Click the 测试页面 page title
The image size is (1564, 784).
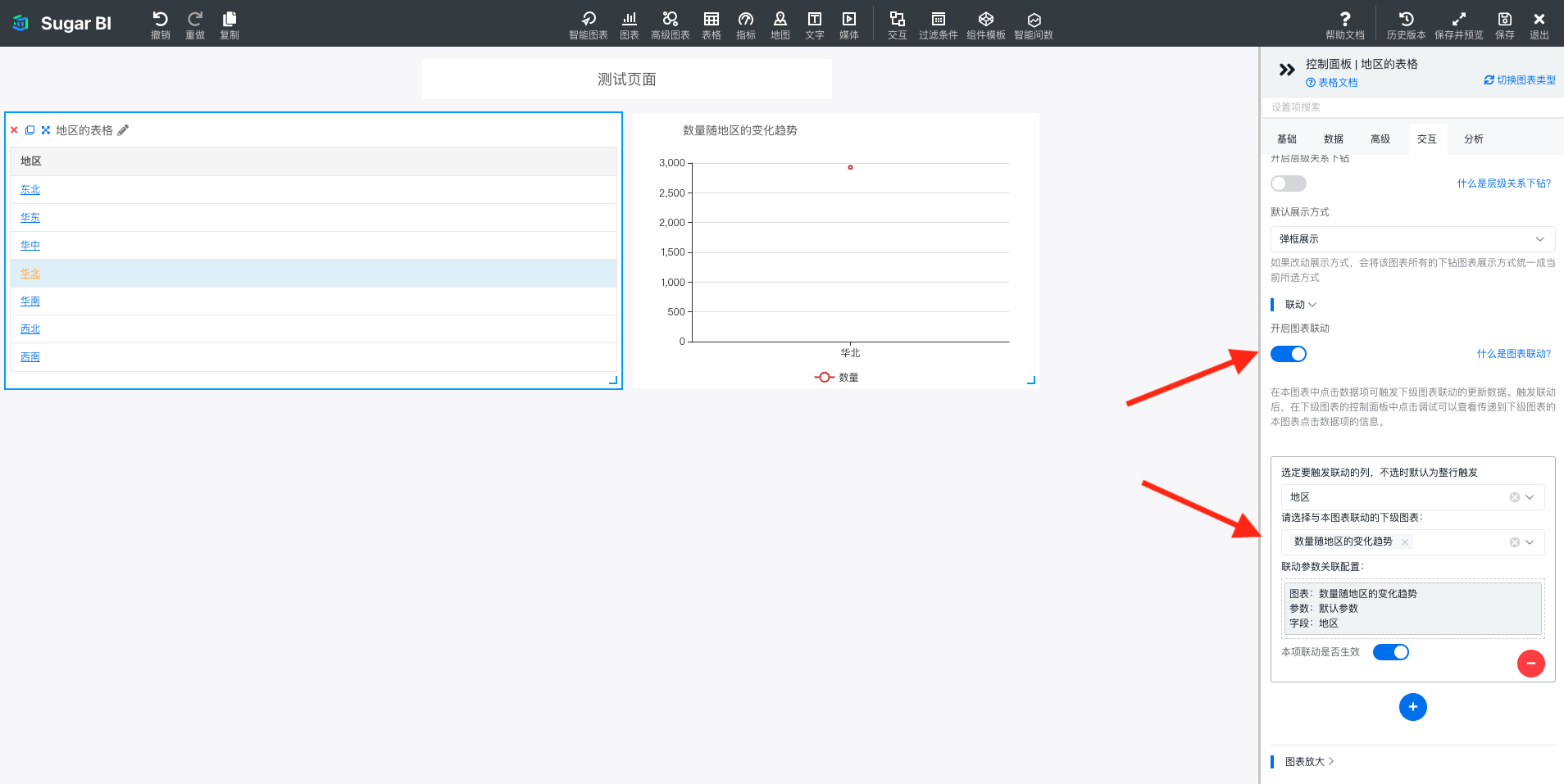627,79
